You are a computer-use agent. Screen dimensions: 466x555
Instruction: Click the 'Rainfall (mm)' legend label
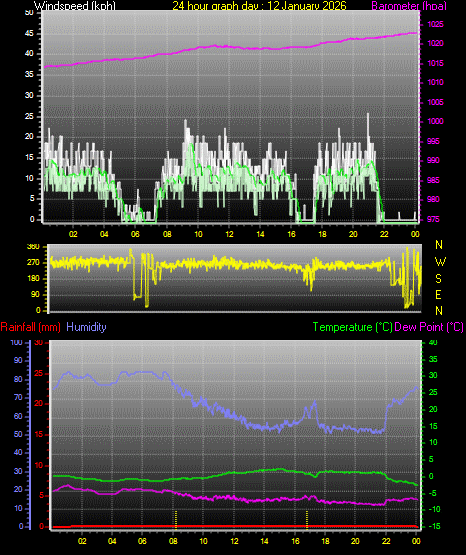click(30, 327)
